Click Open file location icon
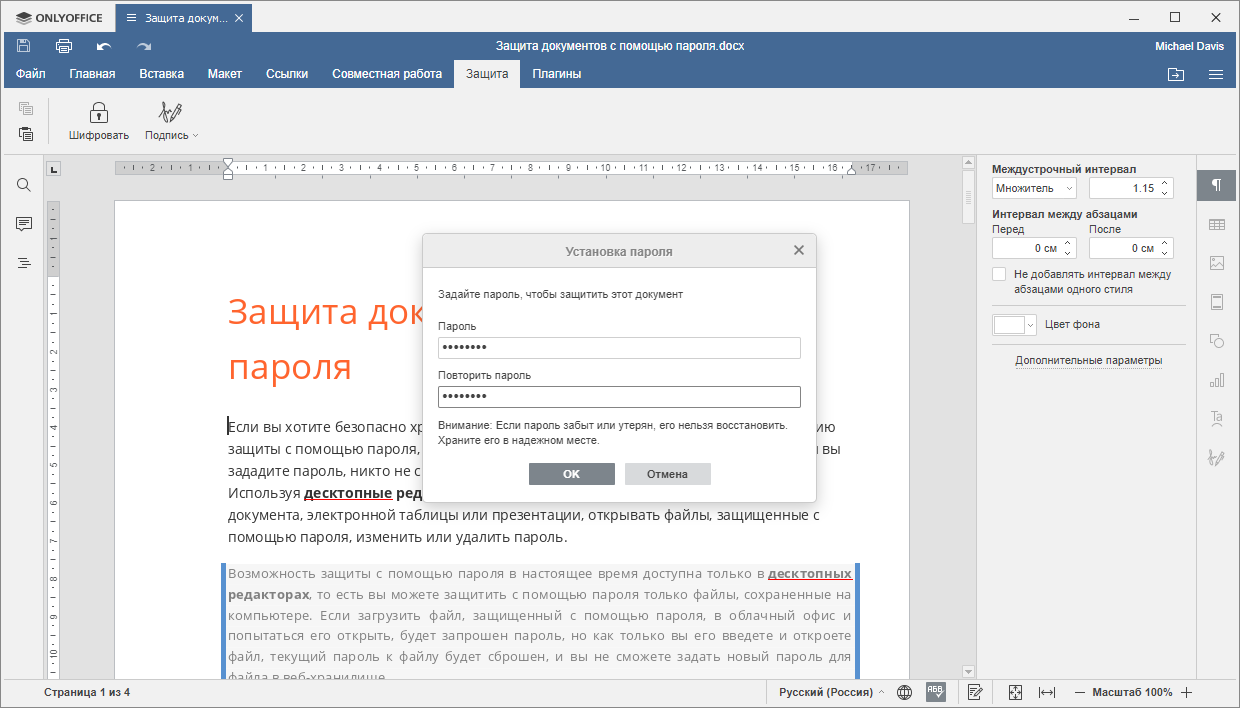This screenshot has height=708, width=1240. pyautogui.click(x=1175, y=74)
